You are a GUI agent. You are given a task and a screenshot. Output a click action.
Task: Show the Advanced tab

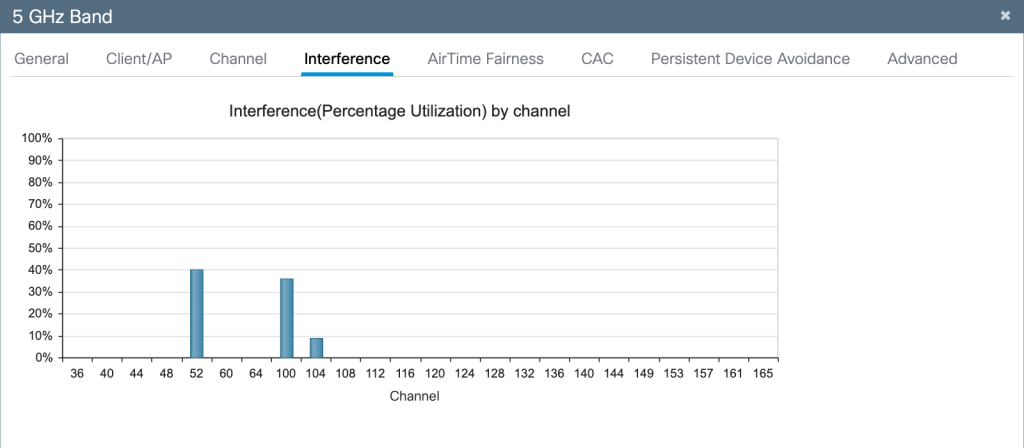[x=922, y=59]
